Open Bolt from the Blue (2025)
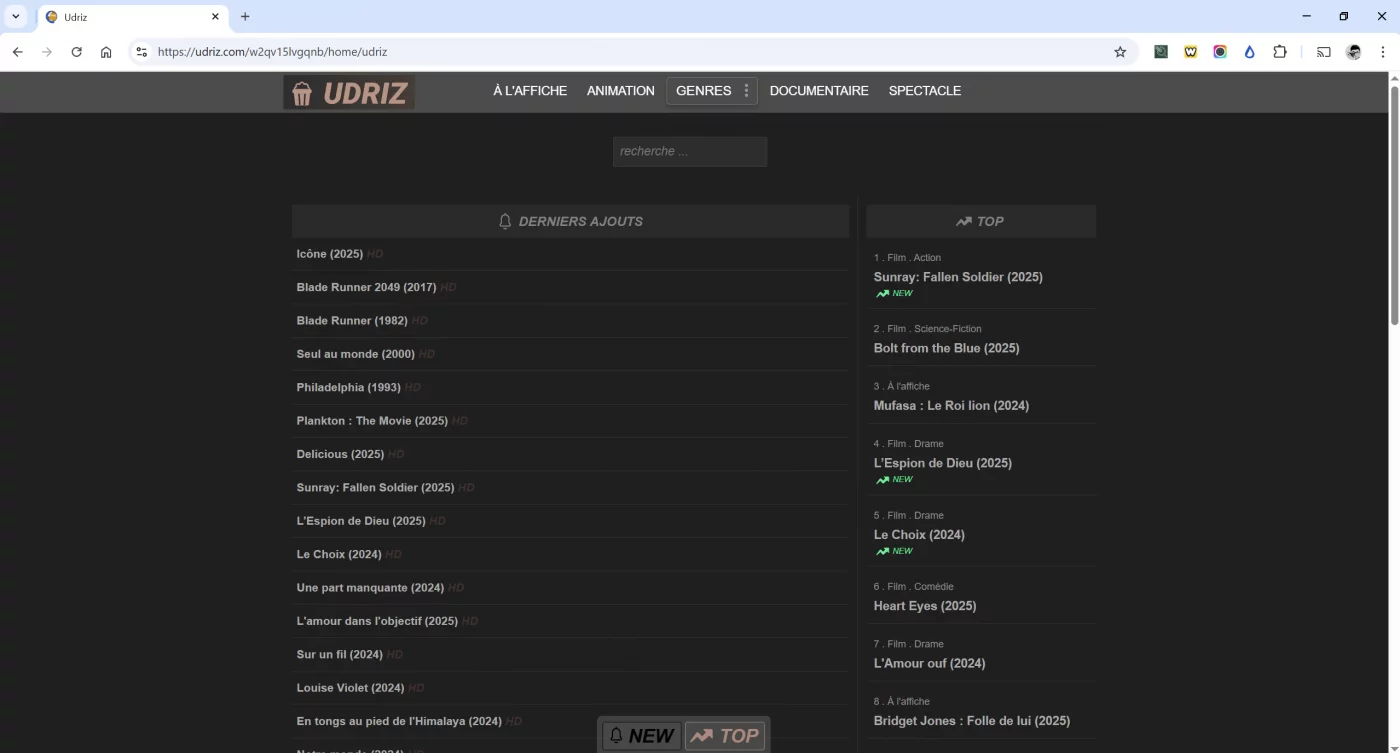This screenshot has height=753, width=1400. [946, 348]
